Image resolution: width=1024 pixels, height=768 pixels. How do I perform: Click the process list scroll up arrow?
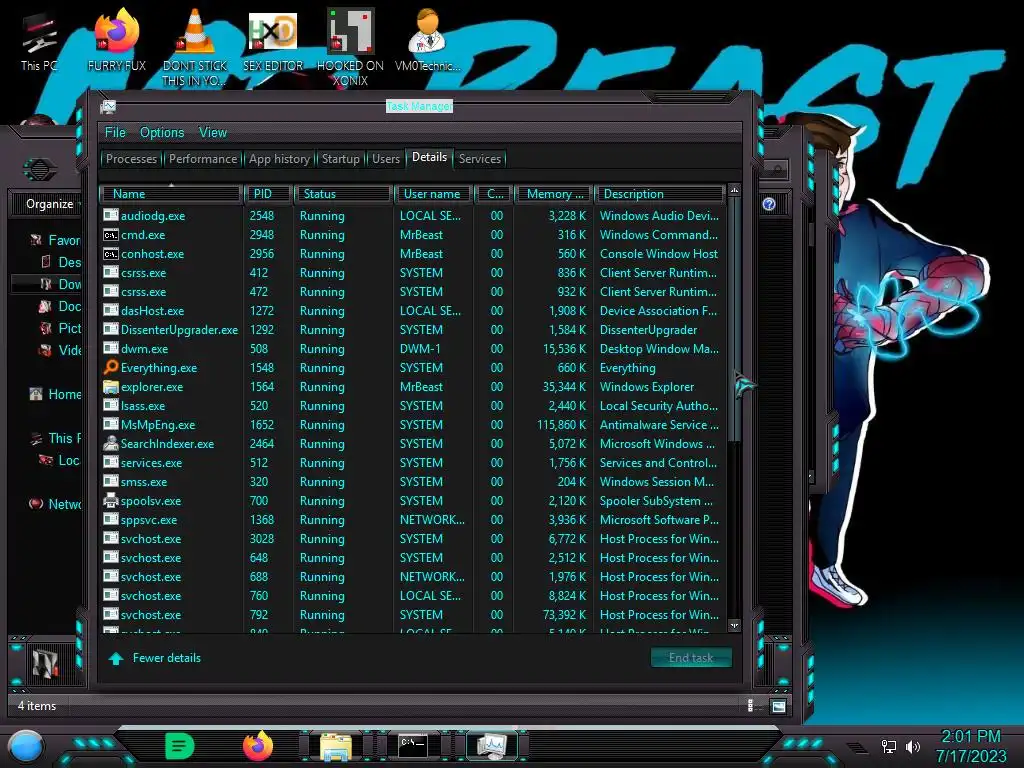point(734,191)
